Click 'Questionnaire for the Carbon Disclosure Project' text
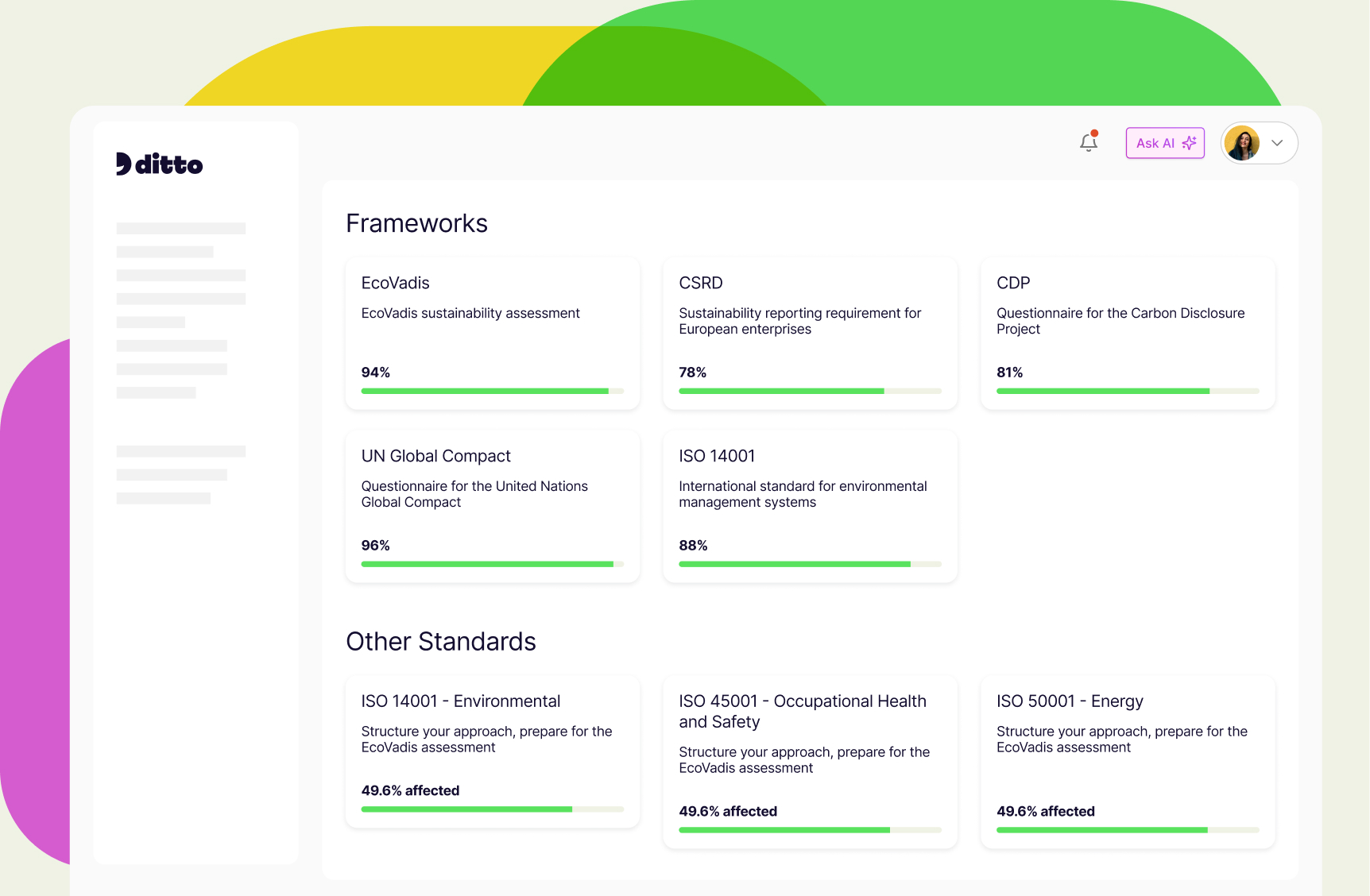The width and height of the screenshot is (1370, 896). click(x=1120, y=321)
